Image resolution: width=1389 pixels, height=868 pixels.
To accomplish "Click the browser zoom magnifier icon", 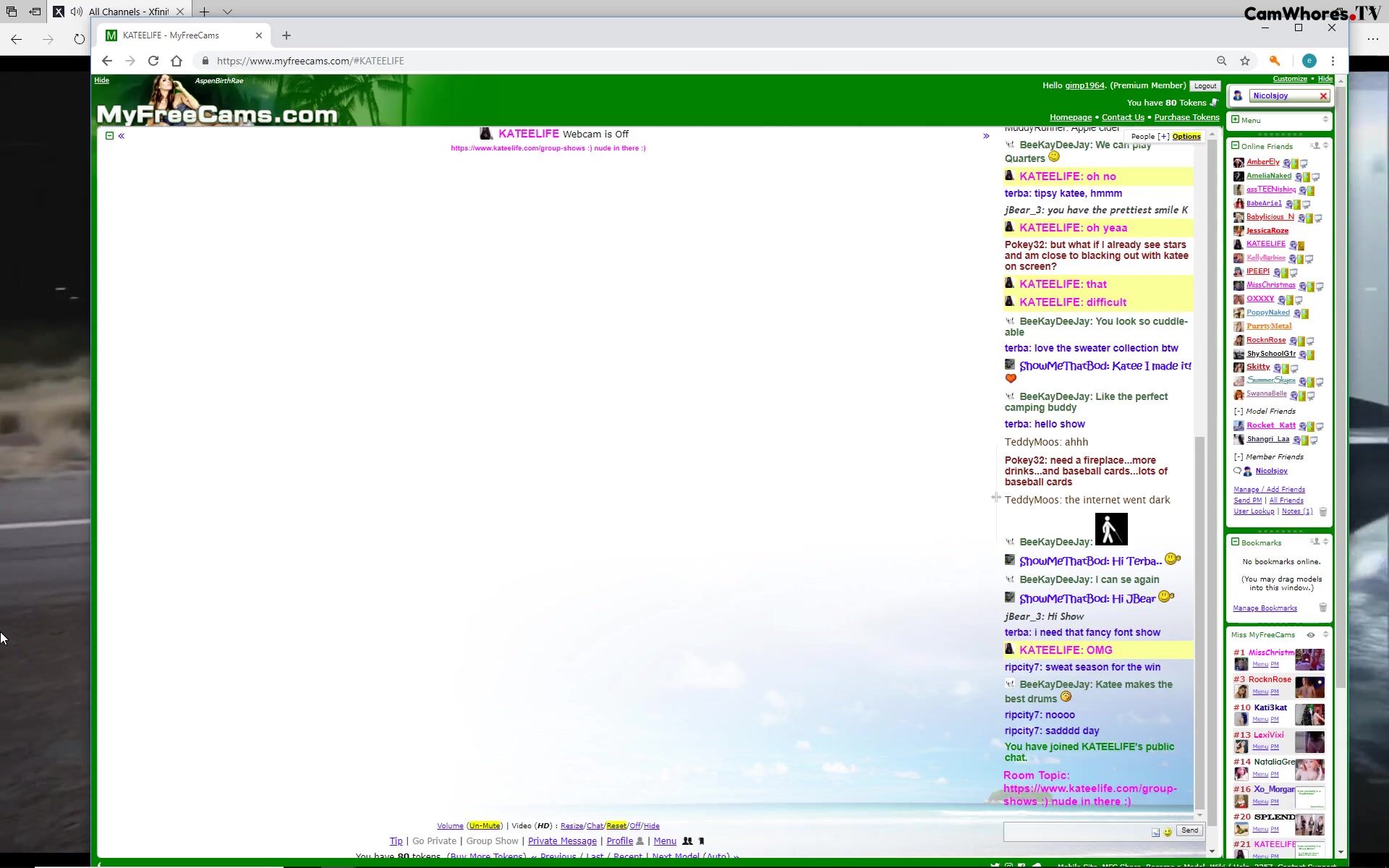I will [x=1221, y=61].
